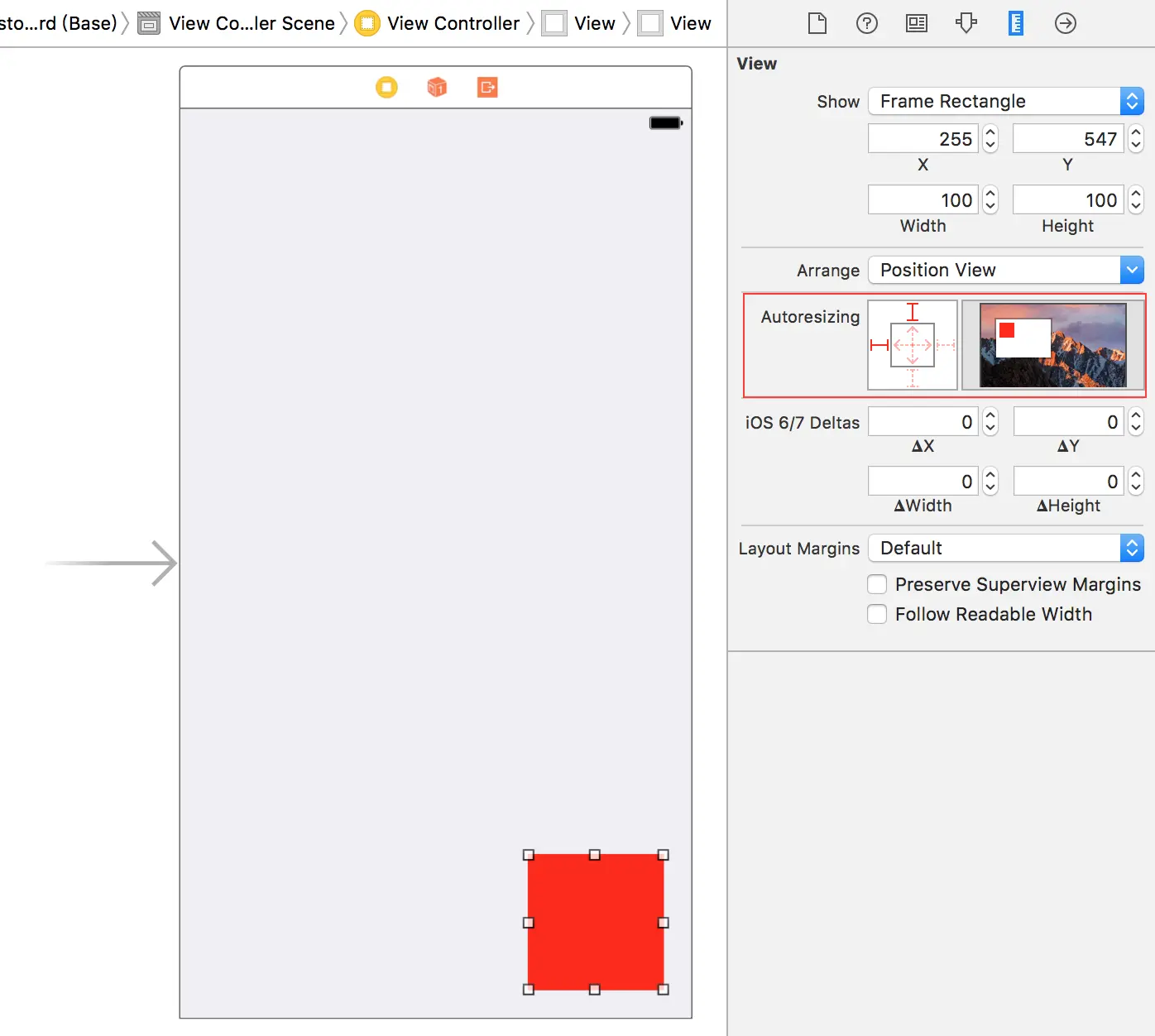The height and width of the screenshot is (1036, 1155).
Task: Open the File inspector tab
Action: point(817,23)
